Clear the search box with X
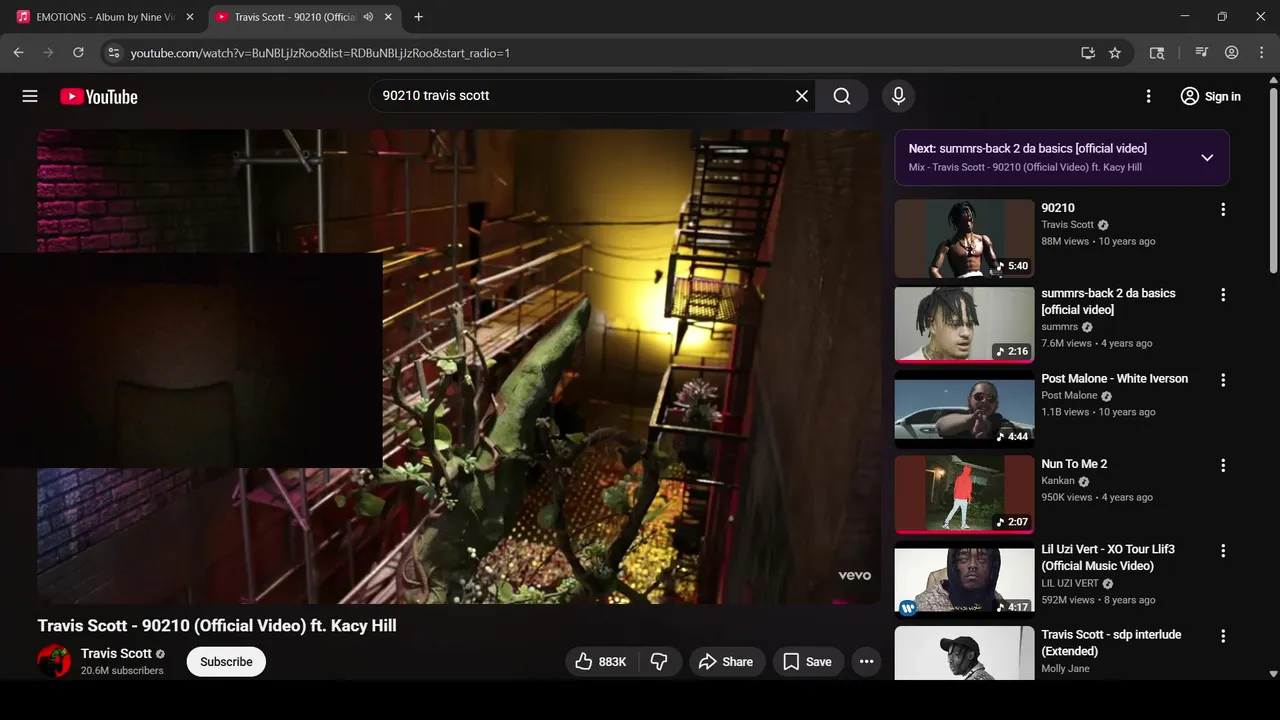The width and height of the screenshot is (1280, 720). (x=801, y=96)
